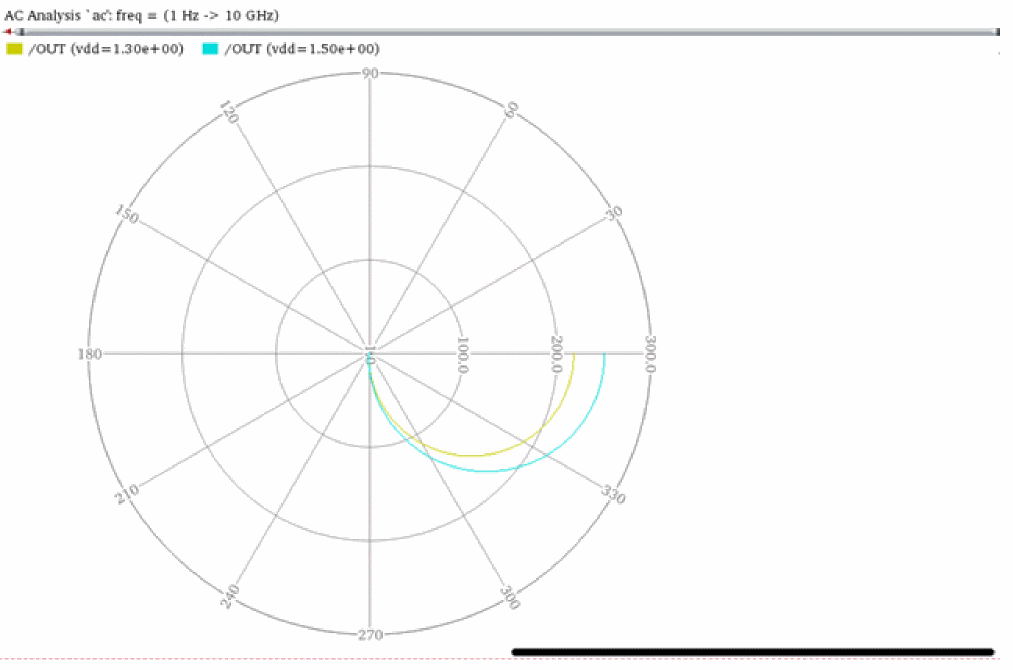Click the 100.0 radial axis label
This screenshot has width=1013, height=670.
(463, 354)
